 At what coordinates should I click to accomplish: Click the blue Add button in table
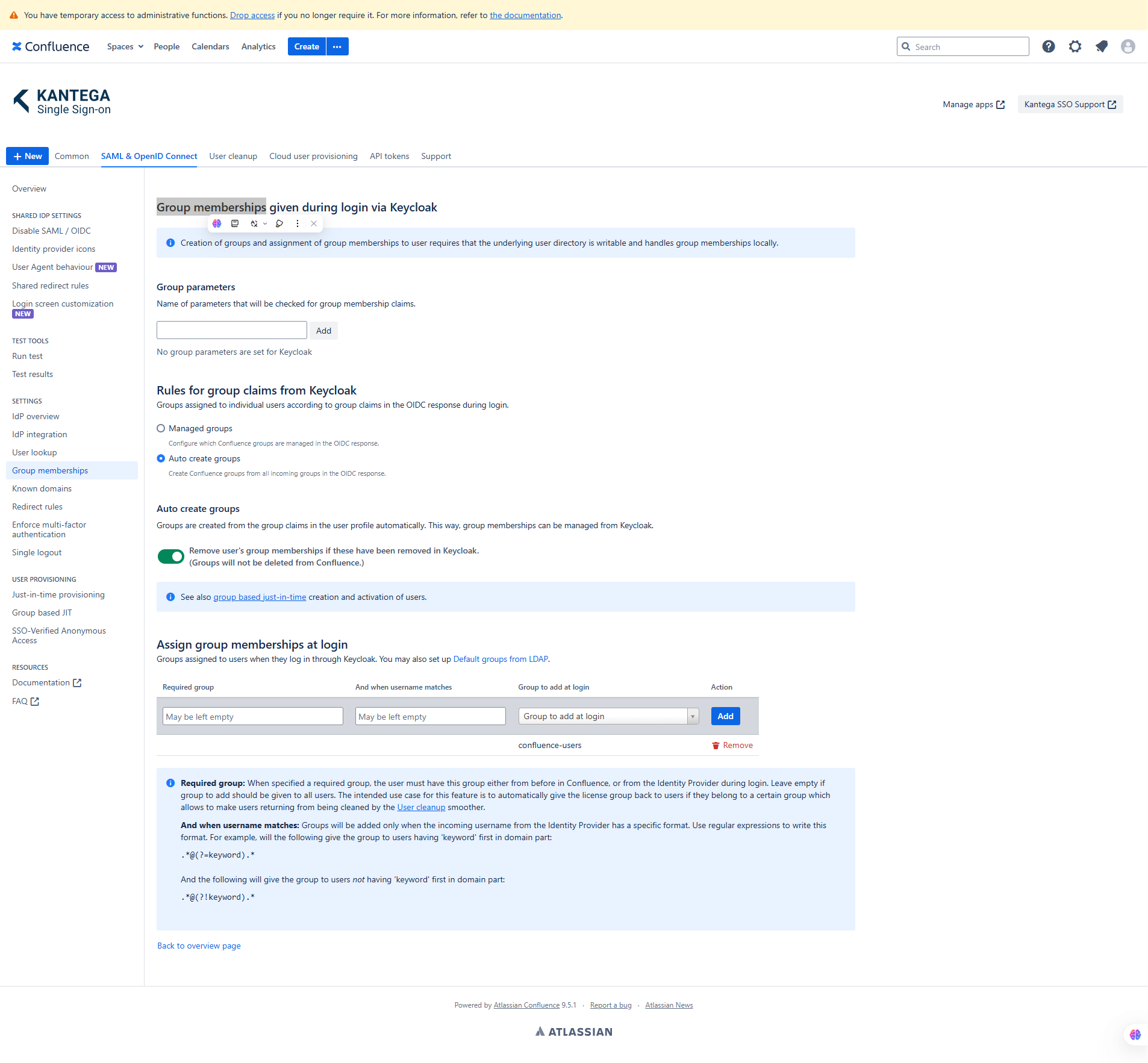(725, 716)
